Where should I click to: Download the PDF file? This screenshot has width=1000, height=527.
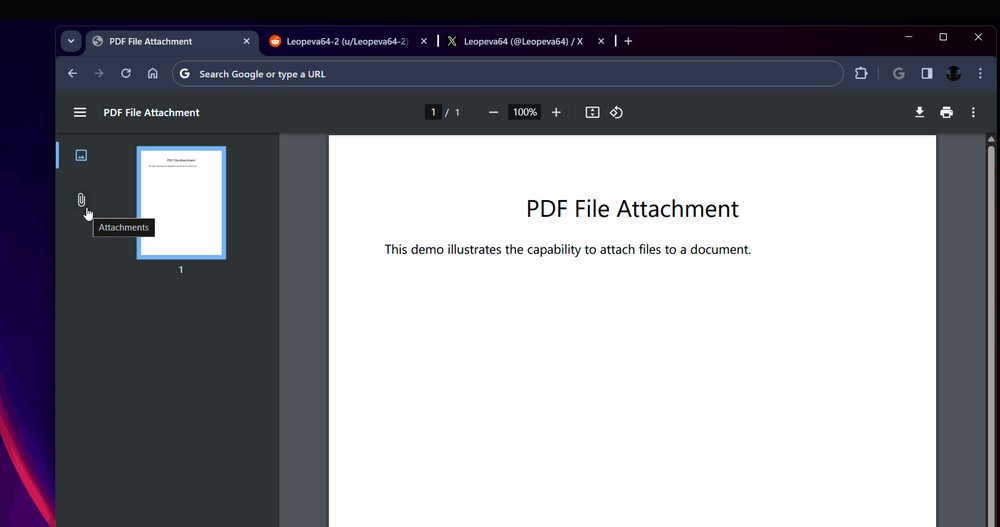(919, 113)
